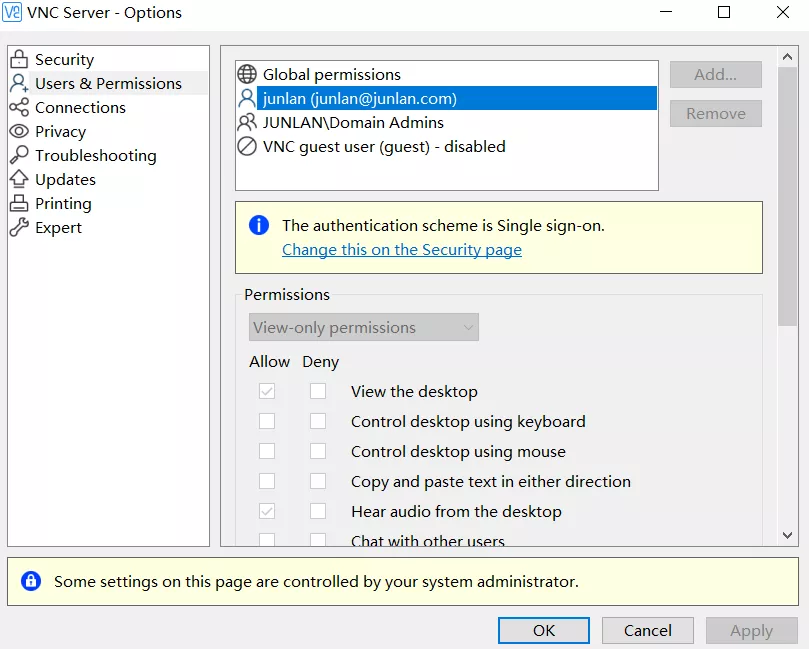Click the scrollbar up arrow
This screenshot has width=809, height=649.
coord(788,56)
